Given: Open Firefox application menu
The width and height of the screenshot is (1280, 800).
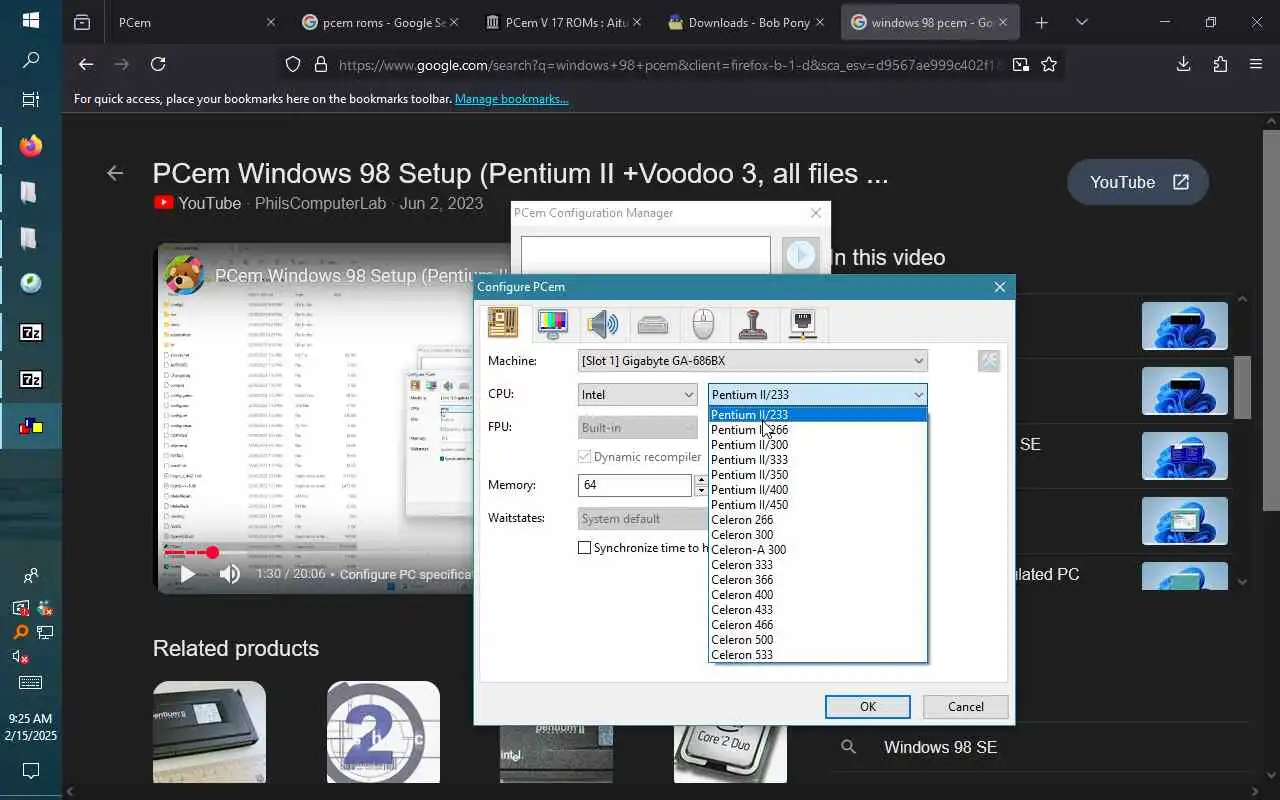Looking at the screenshot, I should (1256, 64).
